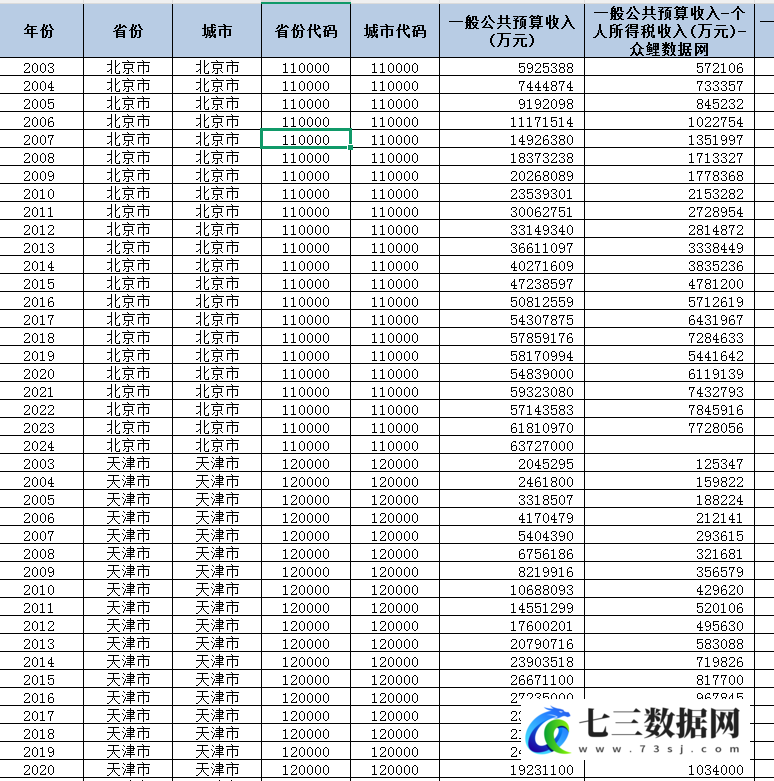Click income tax value 7284633
Viewport: 774px width, 781px height.
tap(716, 338)
